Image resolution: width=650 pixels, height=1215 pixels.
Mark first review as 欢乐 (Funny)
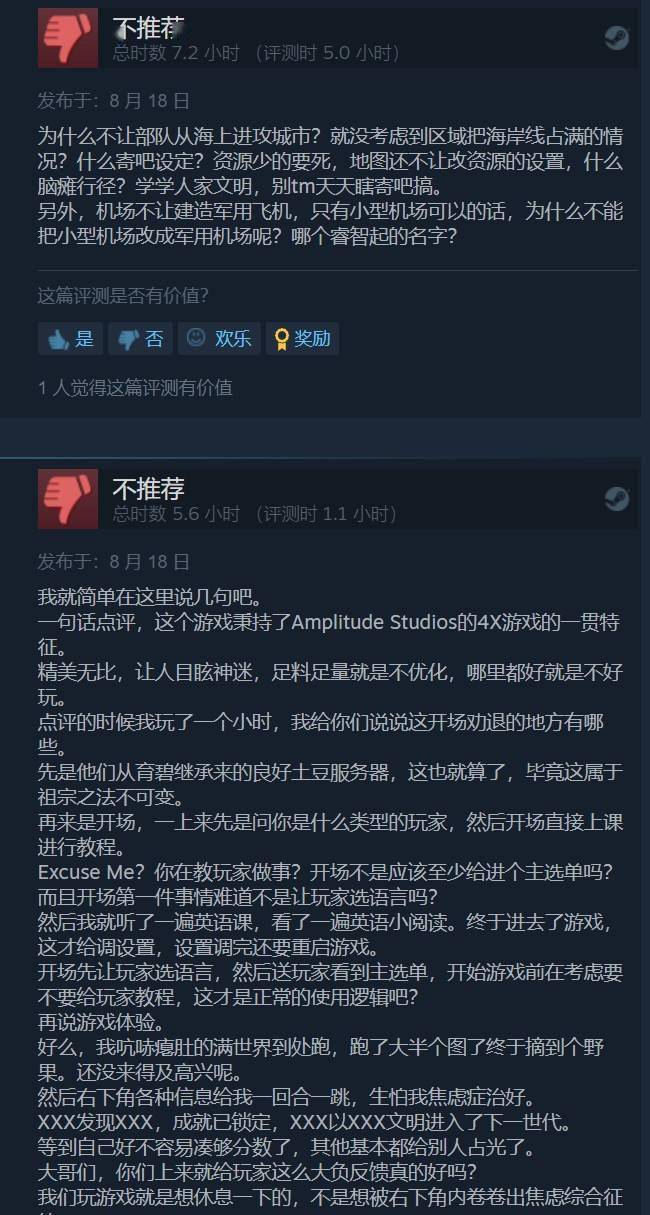[219, 338]
